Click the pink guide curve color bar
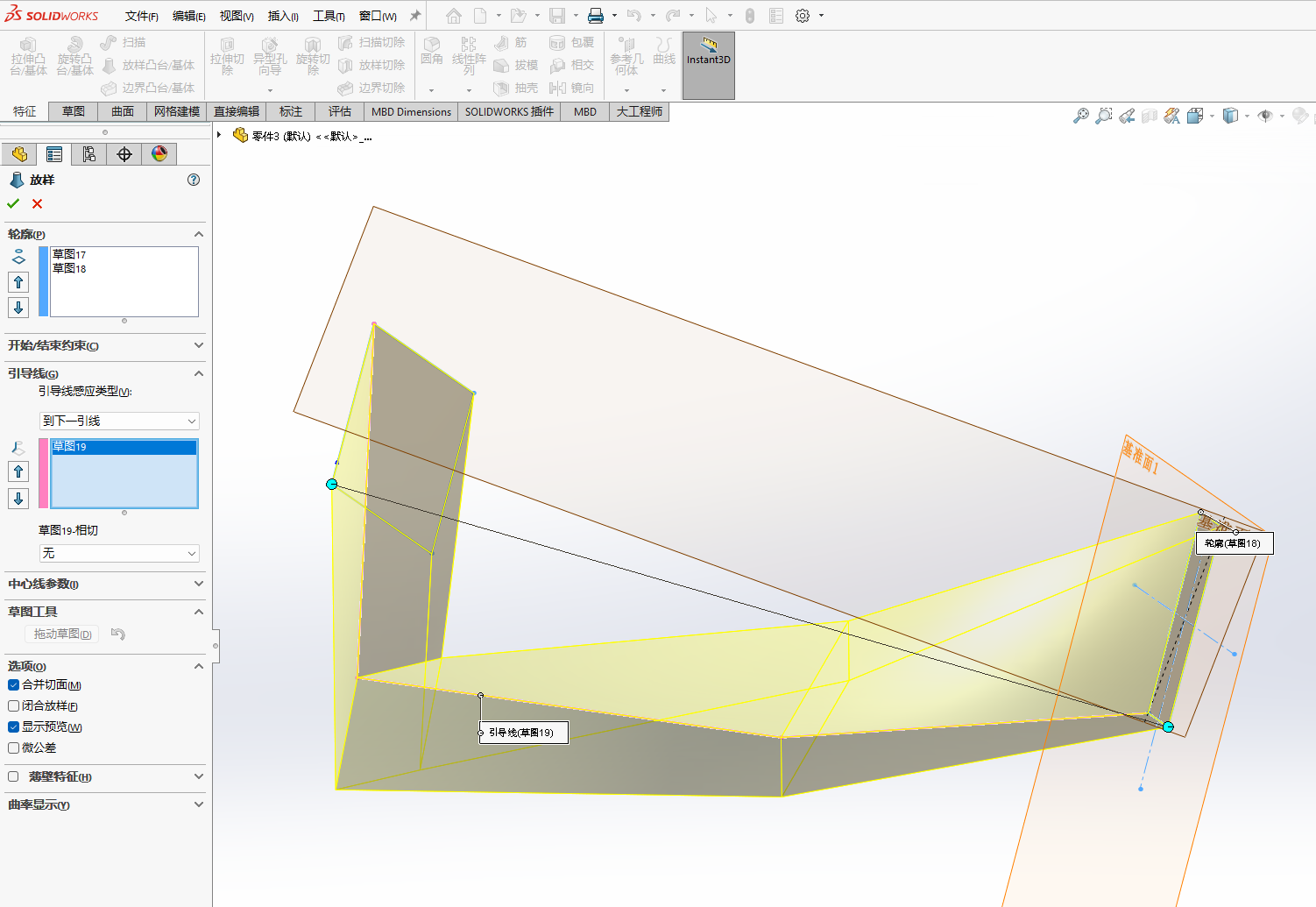1316x907 pixels. click(43, 473)
